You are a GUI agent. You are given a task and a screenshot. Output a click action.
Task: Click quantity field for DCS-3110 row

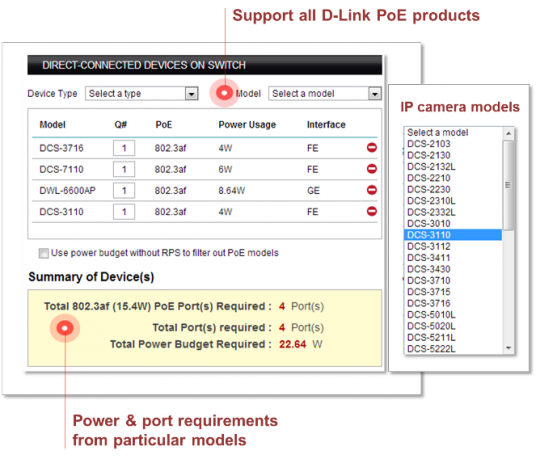point(124,211)
